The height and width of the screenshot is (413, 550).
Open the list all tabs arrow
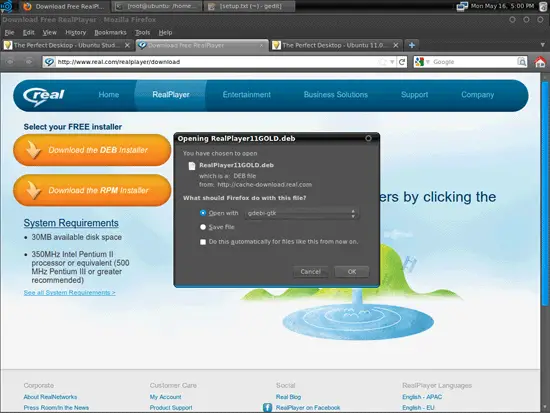543,45
